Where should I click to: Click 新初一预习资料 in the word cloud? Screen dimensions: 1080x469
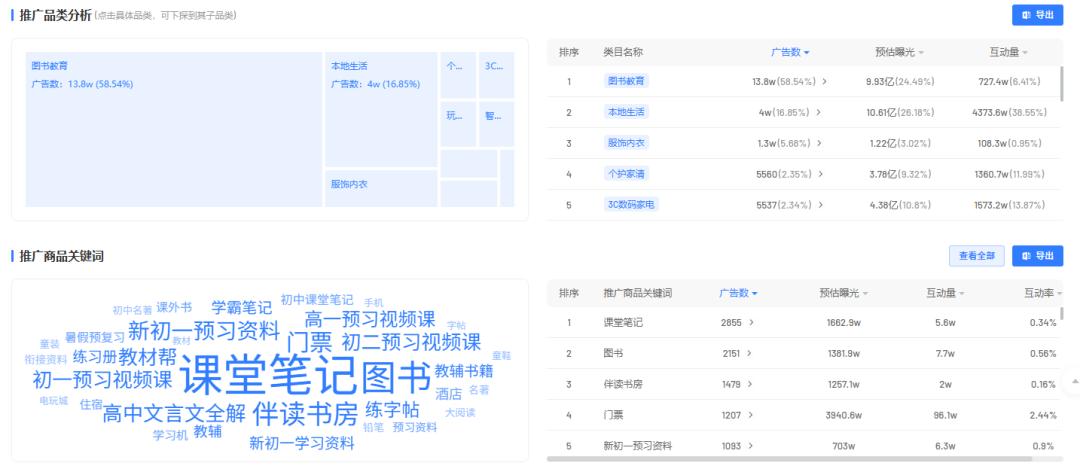point(204,331)
